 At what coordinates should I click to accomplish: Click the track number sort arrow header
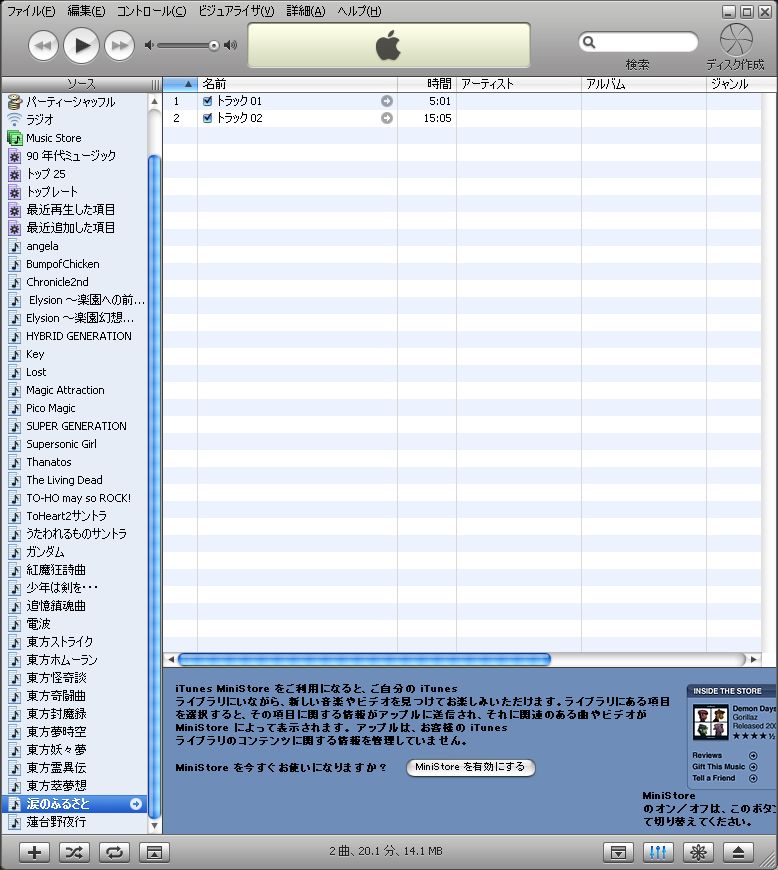[180, 84]
